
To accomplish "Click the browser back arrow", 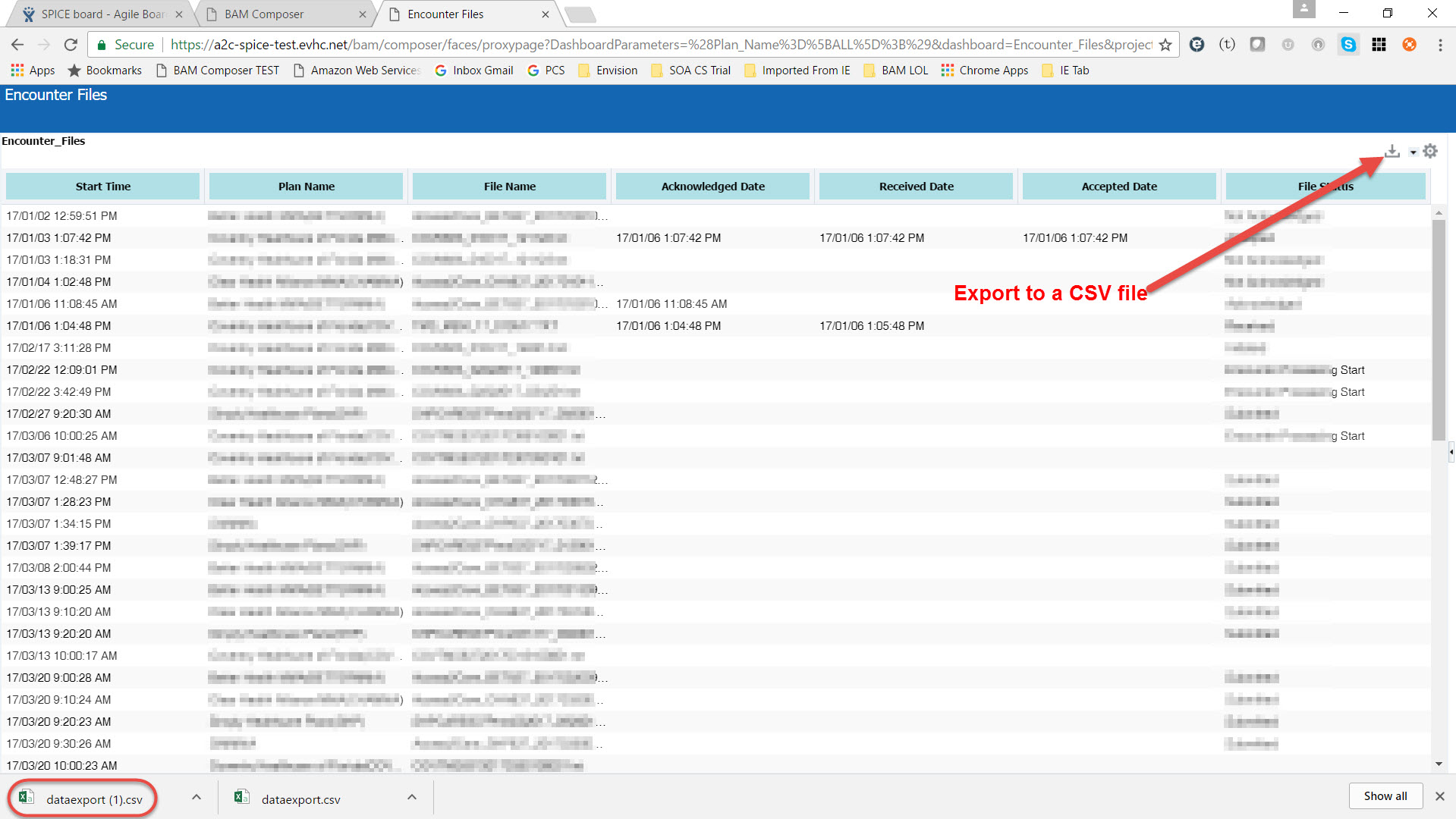I will pyautogui.click(x=17, y=44).
